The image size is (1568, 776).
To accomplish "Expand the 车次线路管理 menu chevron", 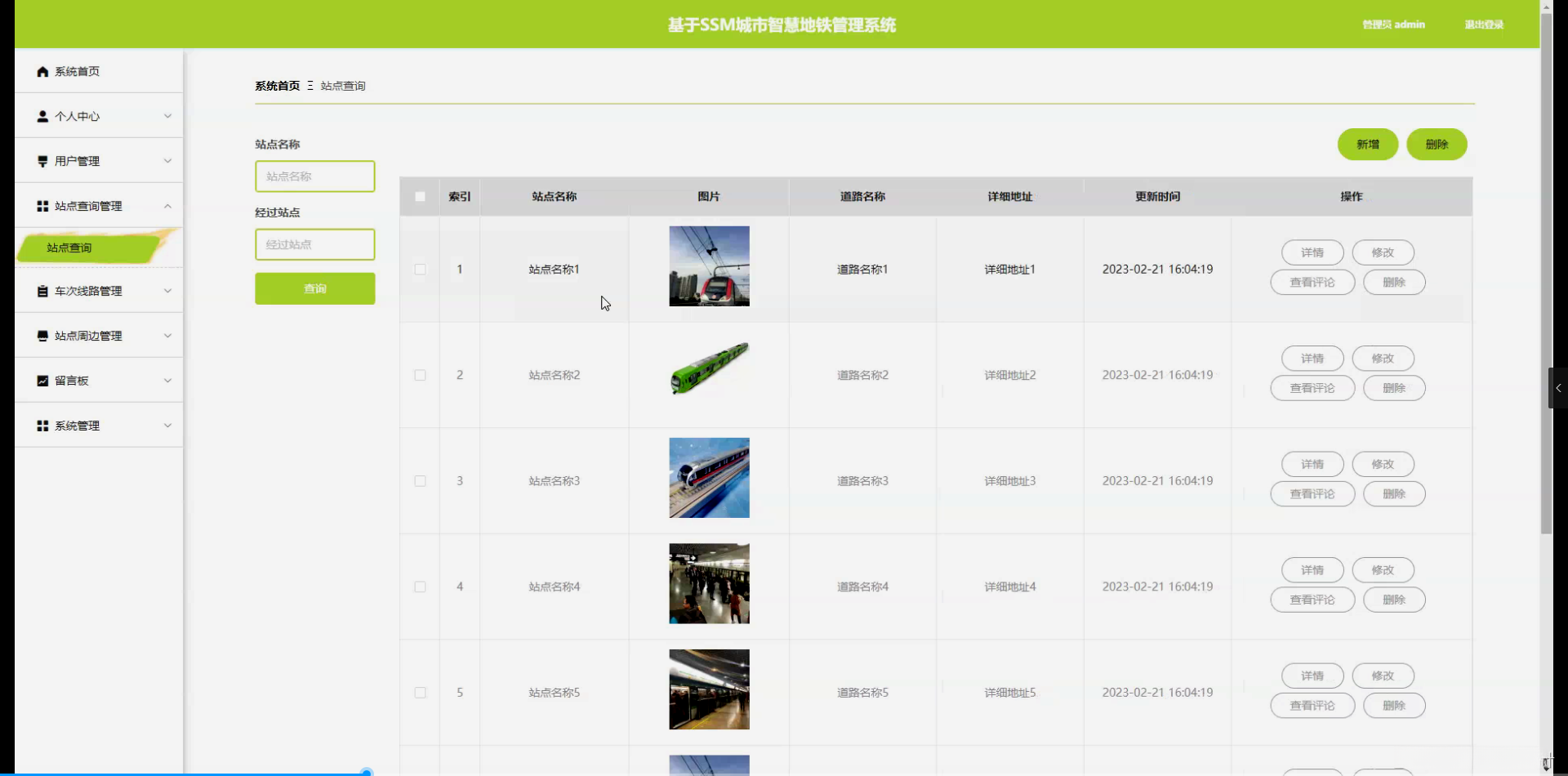I will (x=167, y=292).
